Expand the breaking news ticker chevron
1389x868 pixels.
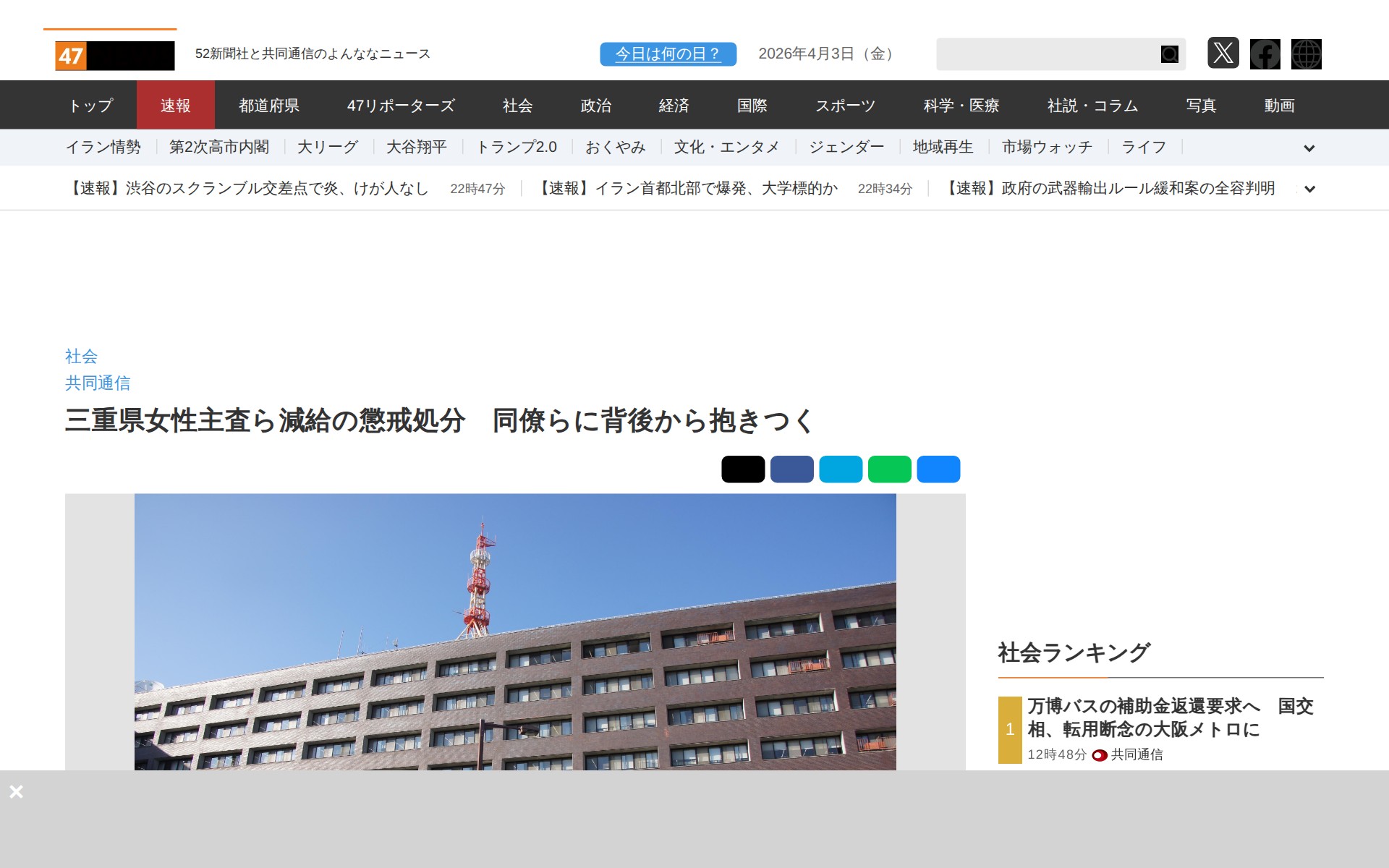click(x=1309, y=189)
